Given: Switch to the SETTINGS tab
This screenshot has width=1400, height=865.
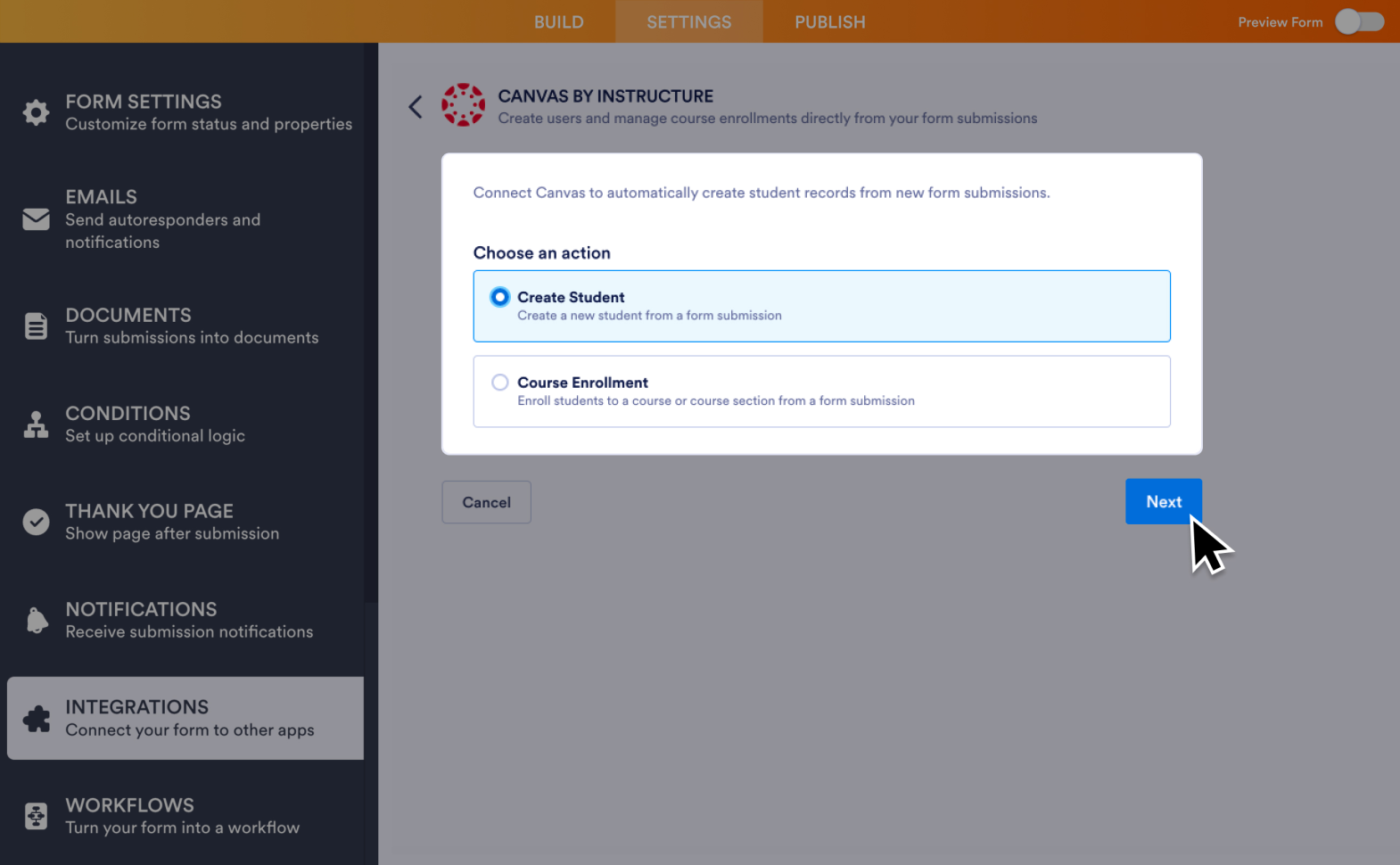Looking at the screenshot, I should pos(689,21).
